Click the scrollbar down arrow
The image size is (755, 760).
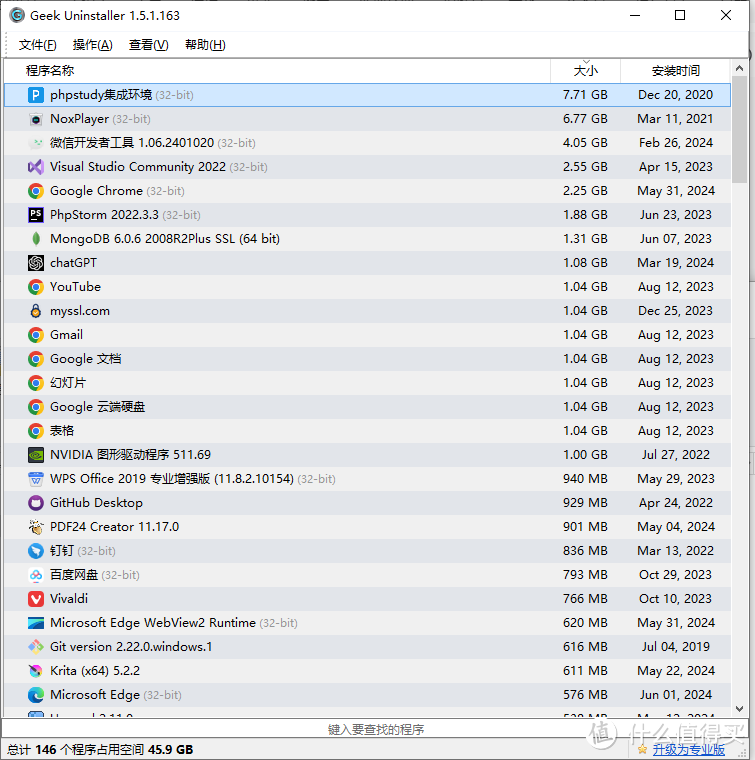pyautogui.click(x=739, y=709)
